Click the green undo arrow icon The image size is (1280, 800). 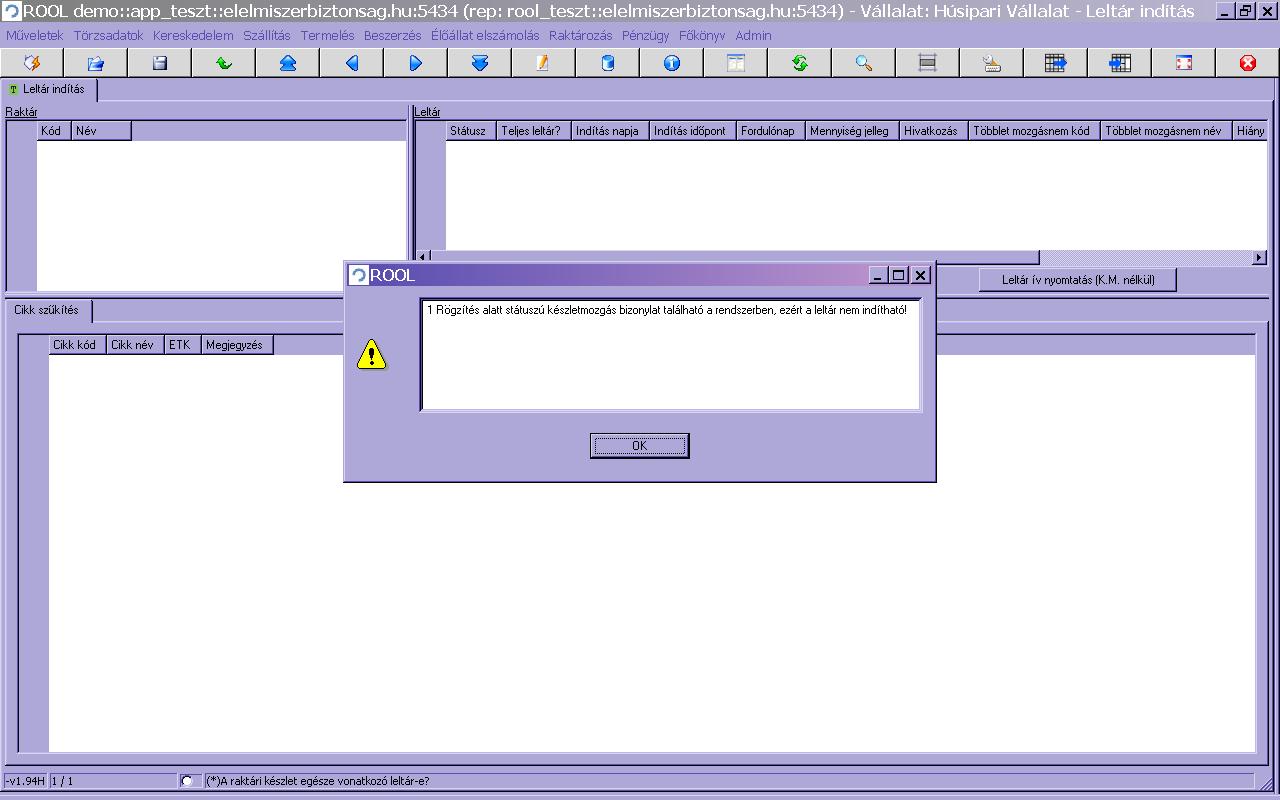click(x=224, y=63)
